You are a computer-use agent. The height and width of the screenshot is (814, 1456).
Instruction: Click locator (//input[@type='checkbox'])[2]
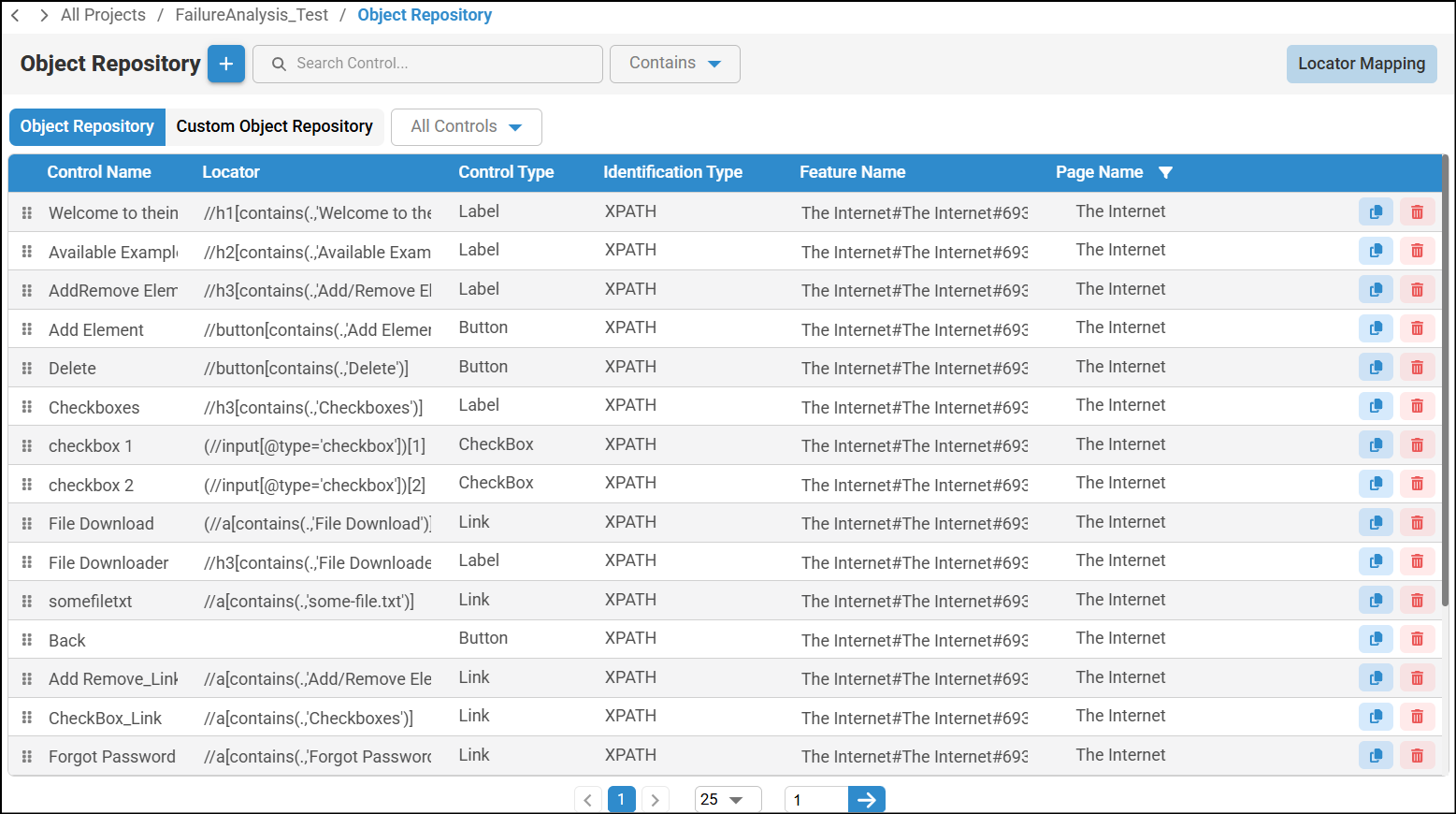click(314, 486)
